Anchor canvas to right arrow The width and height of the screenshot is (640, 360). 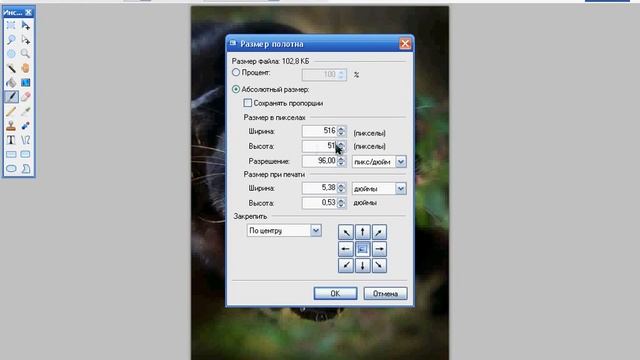point(379,249)
